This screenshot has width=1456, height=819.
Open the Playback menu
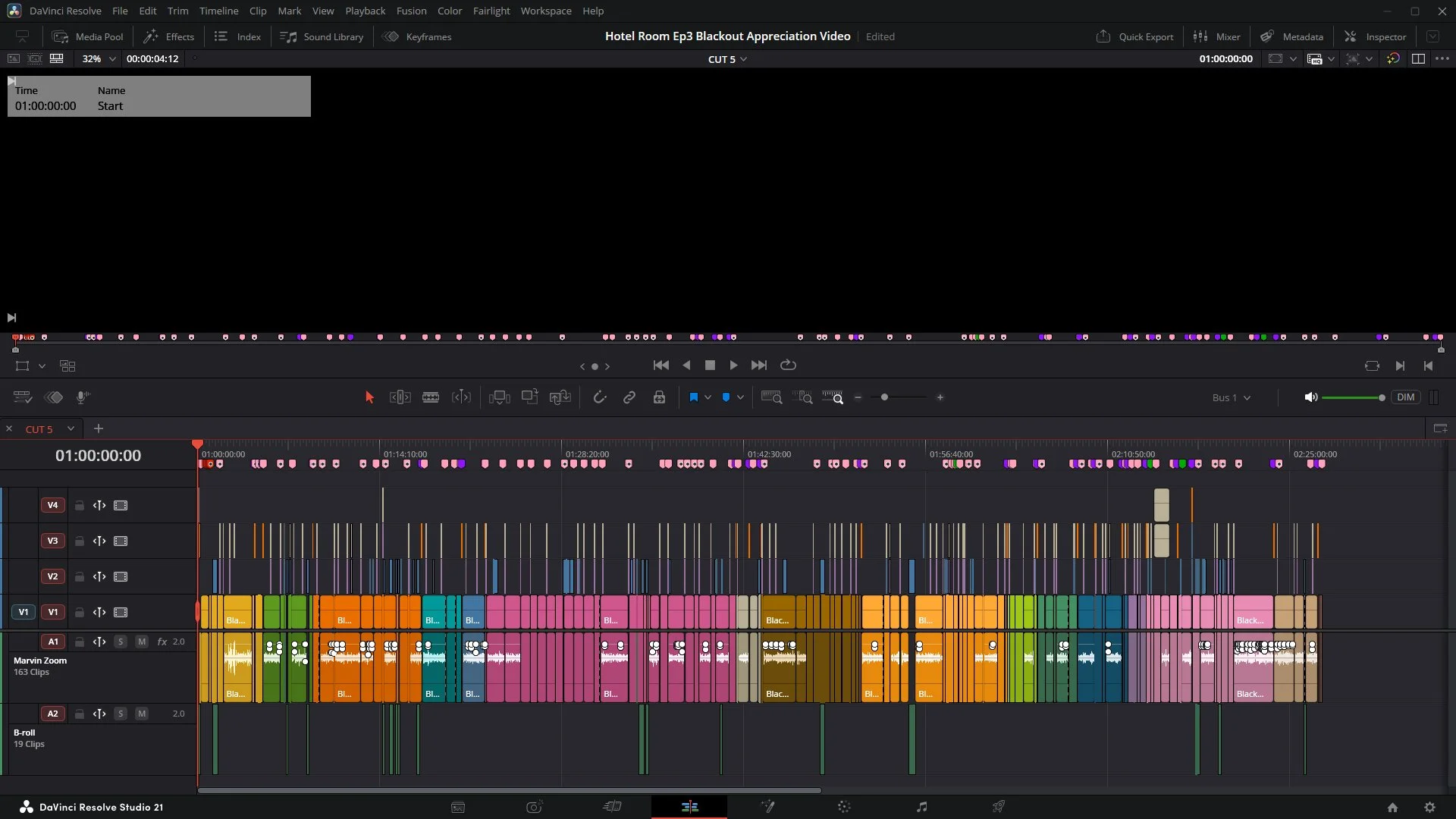pos(366,11)
